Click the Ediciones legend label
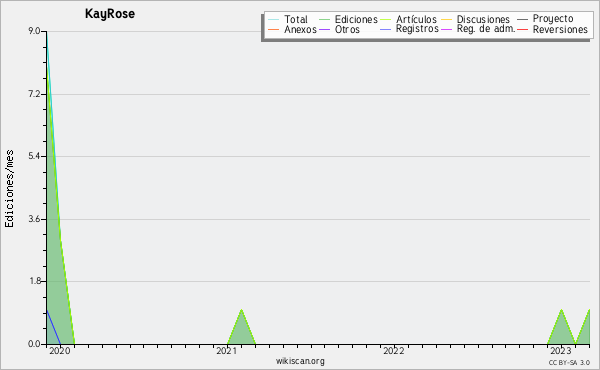 tap(356, 19)
